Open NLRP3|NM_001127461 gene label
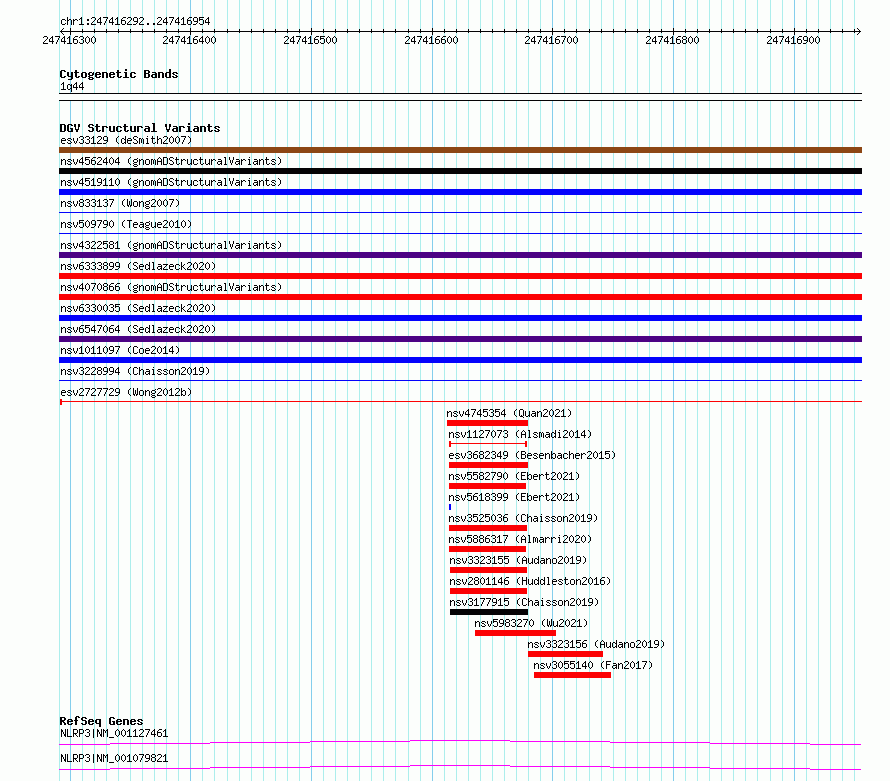The width and height of the screenshot is (890, 781). click(114, 733)
